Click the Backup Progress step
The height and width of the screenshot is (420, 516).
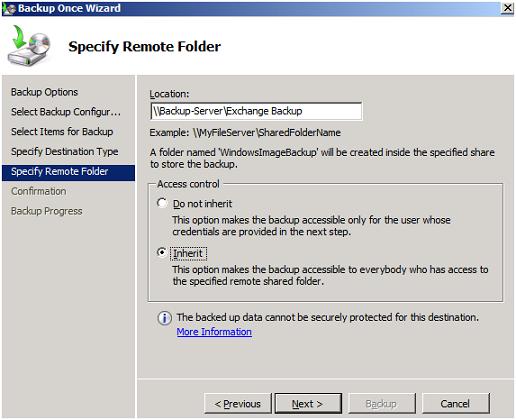[x=47, y=211]
